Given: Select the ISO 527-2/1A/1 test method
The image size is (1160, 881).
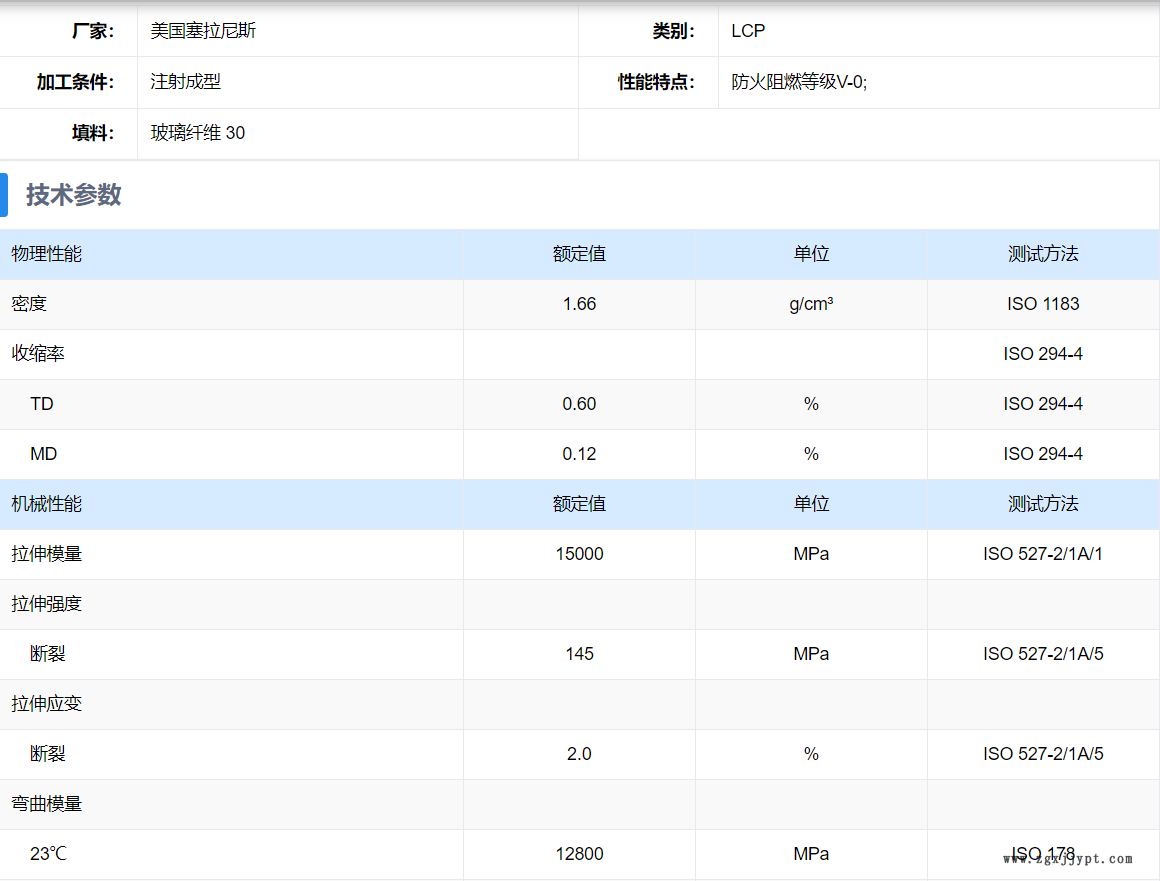Looking at the screenshot, I should 1043,554.
